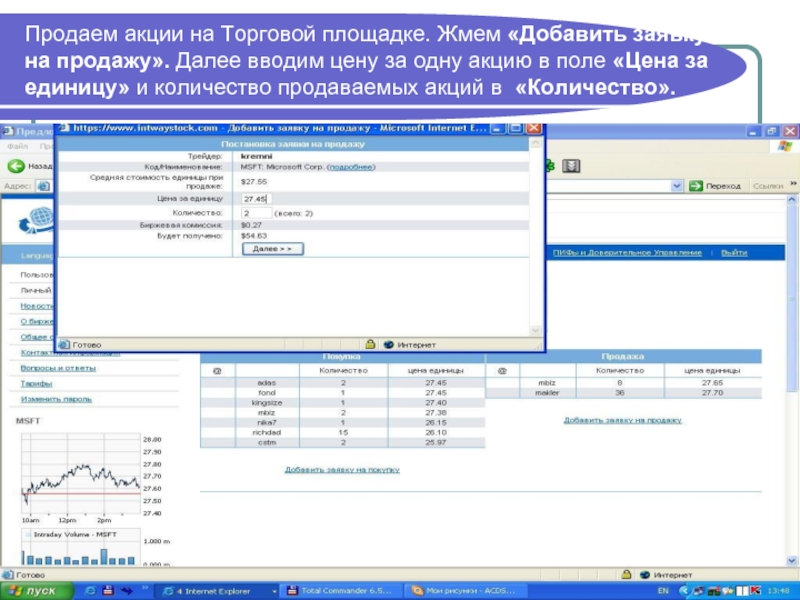Click the Internet zone globe in popup status bar
This screenshot has height=600, width=800.
[x=388, y=344]
